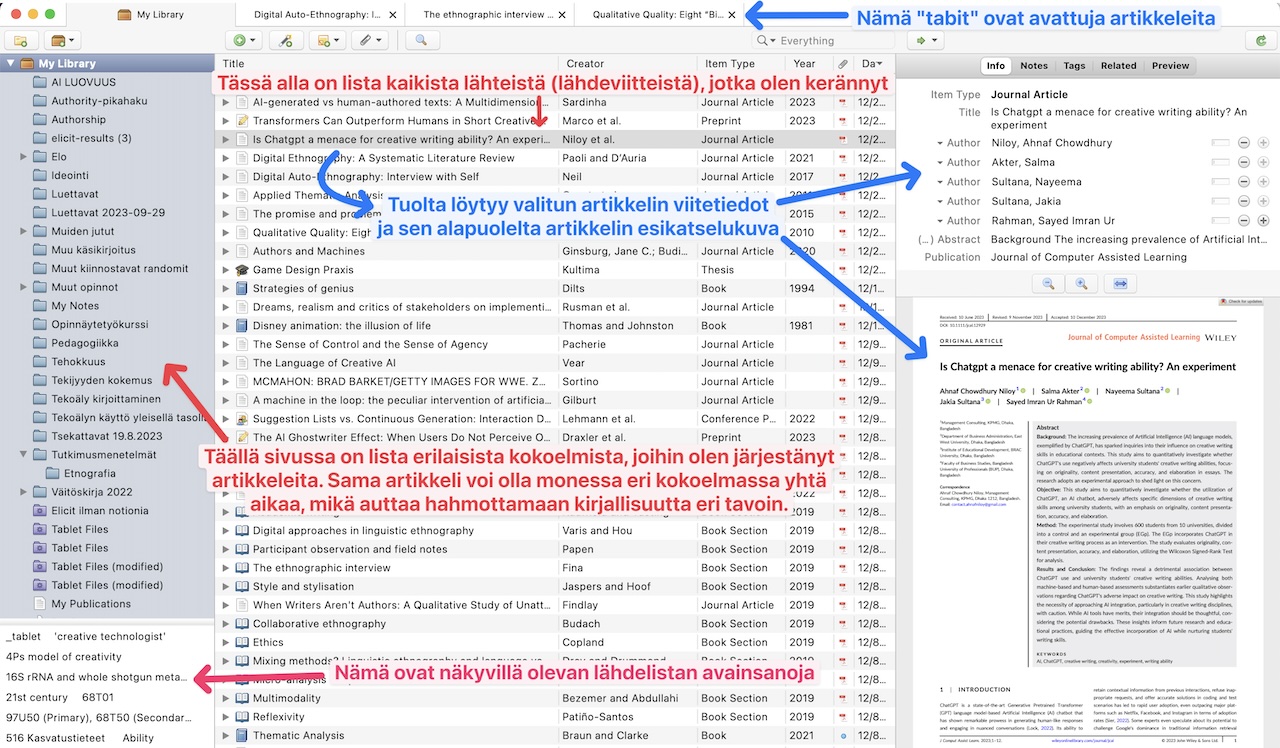Screen dimensions: 1280x748
Task: Fit the PDF preview to width
Action: pyautogui.click(x=1120, y=284)
